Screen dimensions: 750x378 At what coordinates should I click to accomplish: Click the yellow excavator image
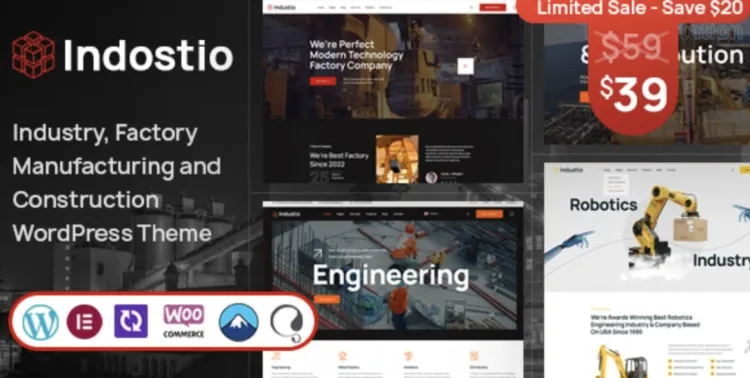pos(620,362)
